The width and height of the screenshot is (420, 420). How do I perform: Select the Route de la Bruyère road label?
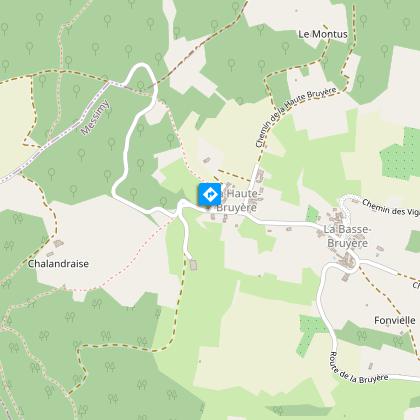(358, 369)
